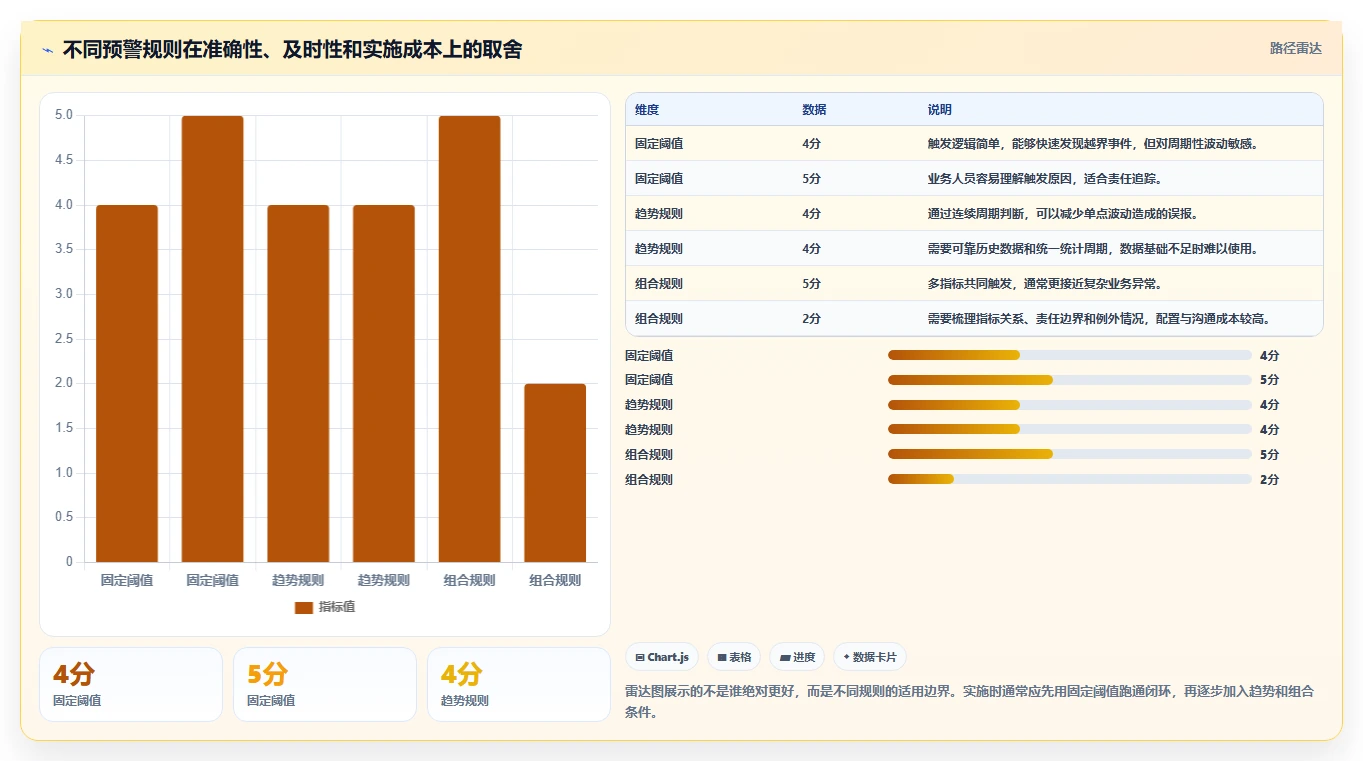Click the 路径雷达 label in the header

pyautogui.click(x=1295, y=48)
